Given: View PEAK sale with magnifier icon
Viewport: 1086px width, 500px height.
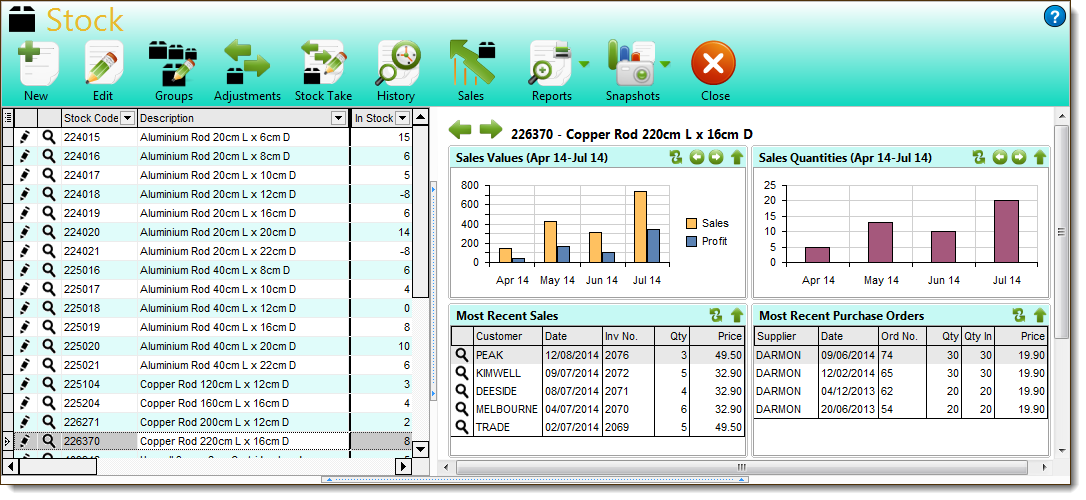Looking at the screenshot, I should click(x=461, y=355).
